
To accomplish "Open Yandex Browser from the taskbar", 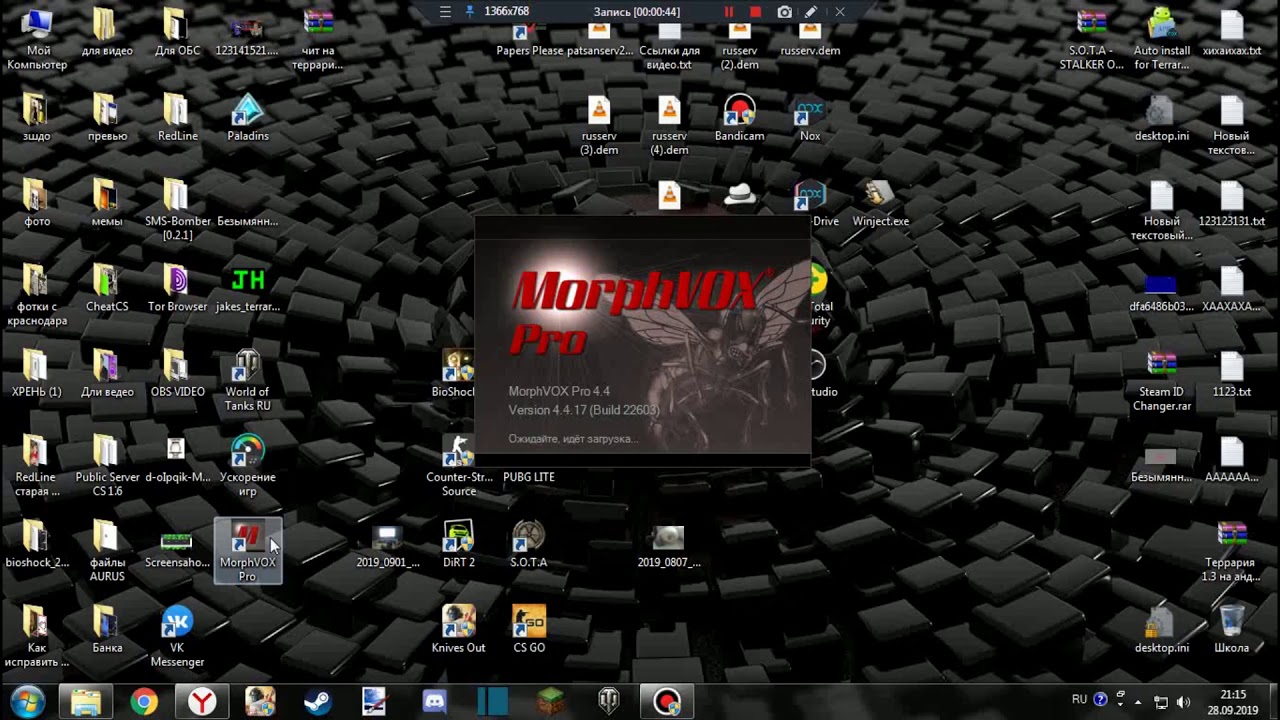I will (x=202, y=702).
